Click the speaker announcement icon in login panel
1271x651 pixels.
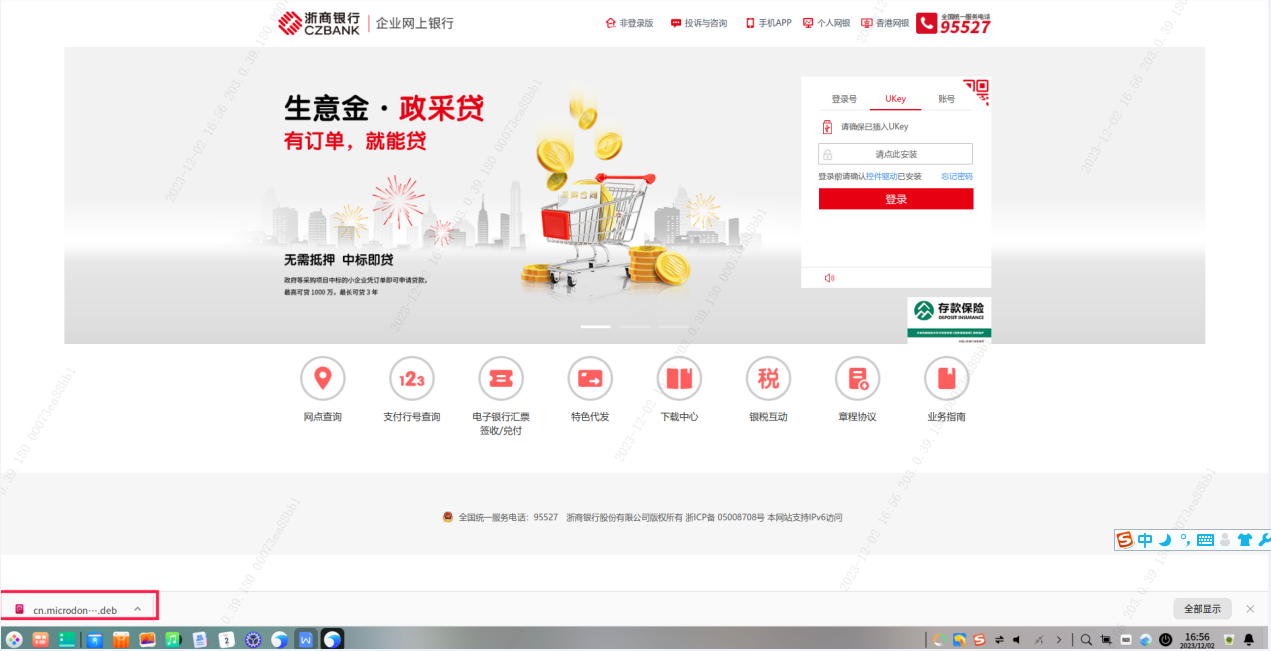click(829, 278)
